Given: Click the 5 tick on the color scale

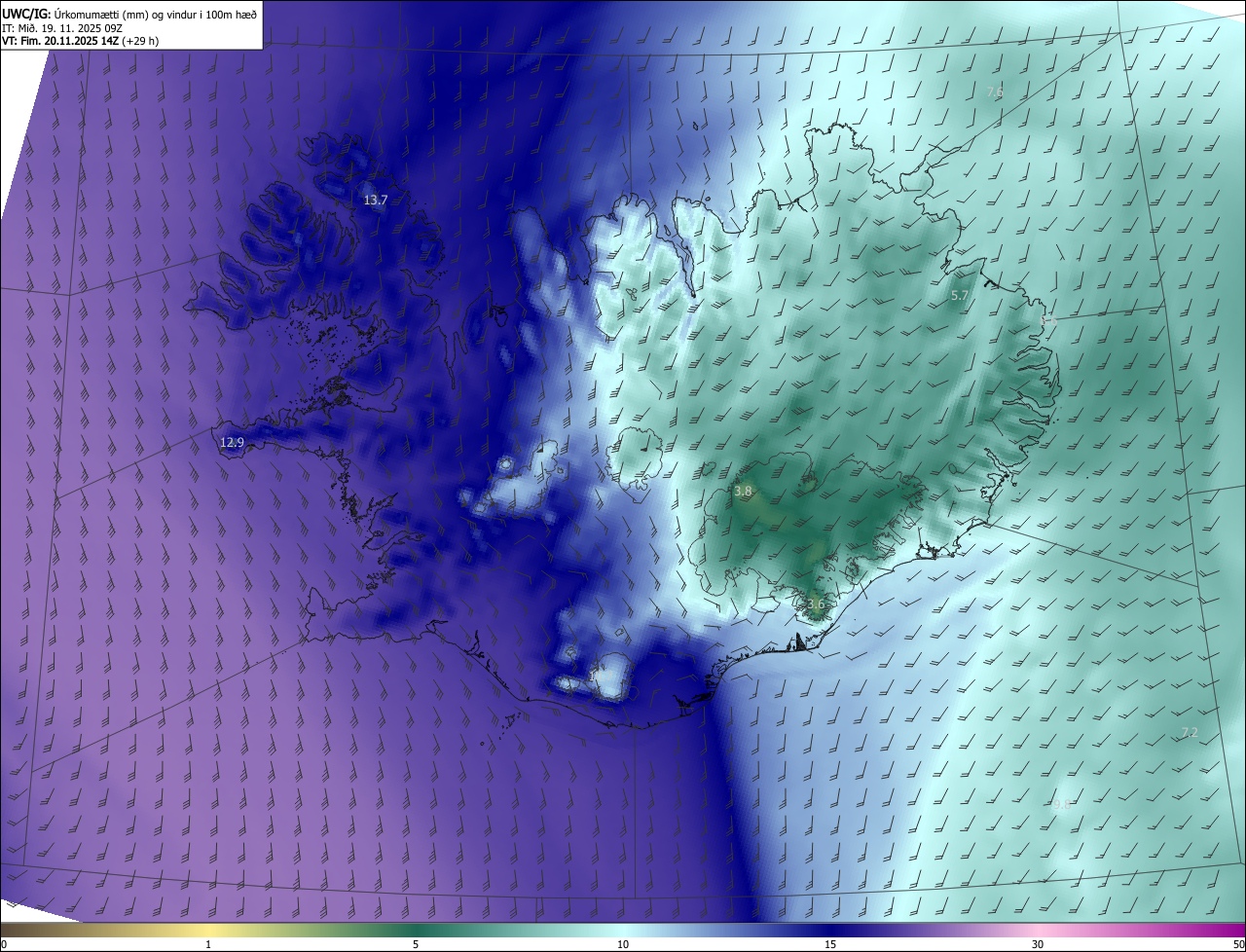Looking at the screenshot, I should [x=416, y=944].
